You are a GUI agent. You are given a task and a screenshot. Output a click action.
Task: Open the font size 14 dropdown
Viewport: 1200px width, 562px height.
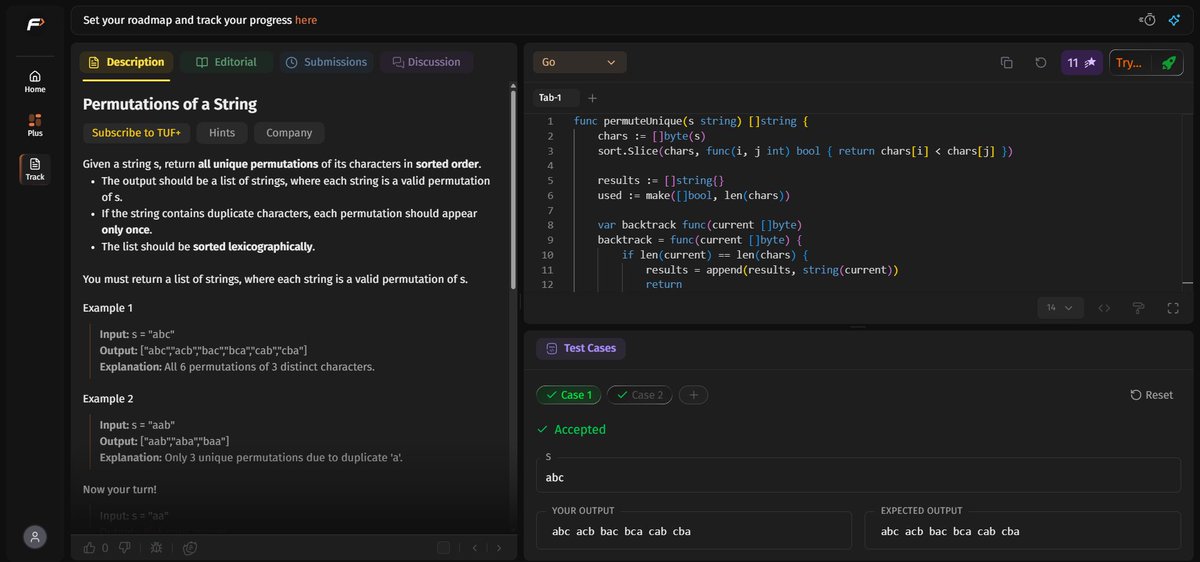pyautogui.click(x=1059, y=308)
